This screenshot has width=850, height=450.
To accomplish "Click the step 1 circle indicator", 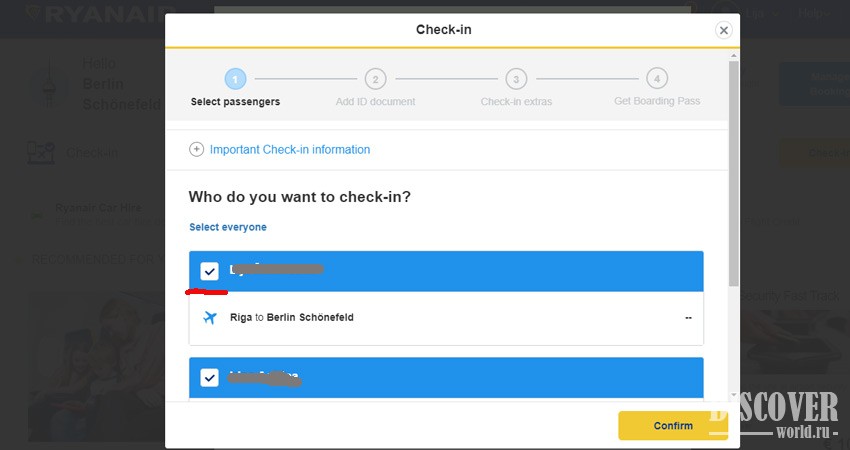I will [235, 78].
